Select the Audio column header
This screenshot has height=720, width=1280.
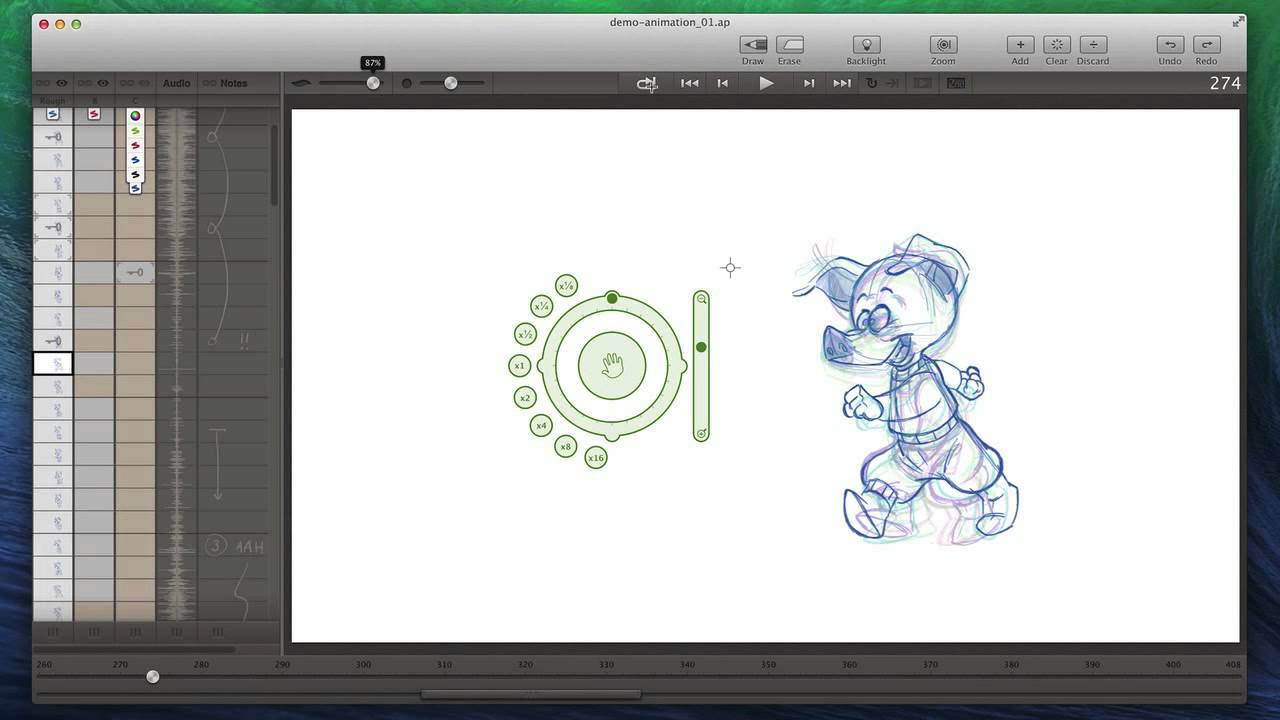(176, 83)
